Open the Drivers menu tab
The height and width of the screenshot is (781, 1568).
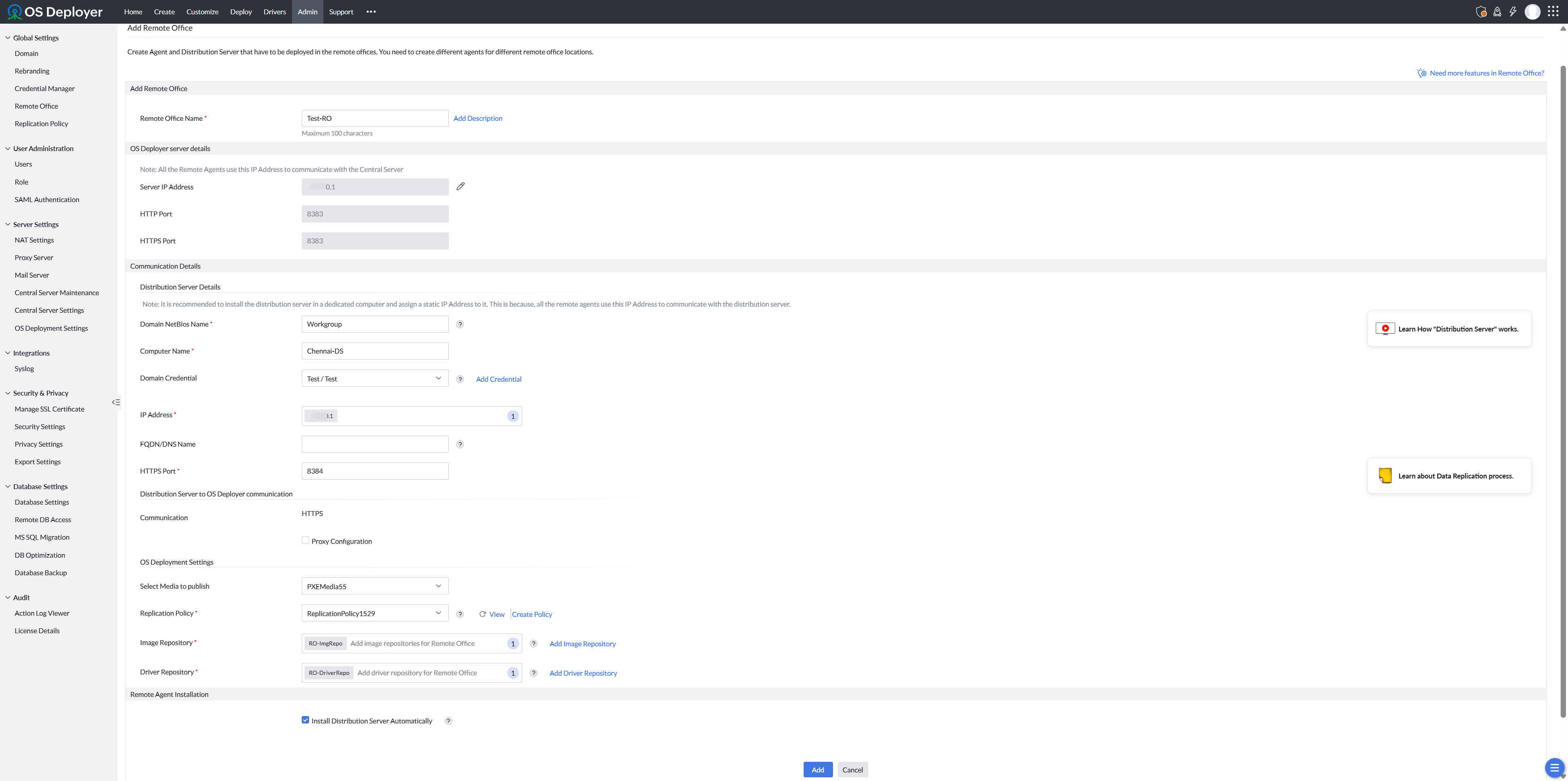(x=274, y=11)
